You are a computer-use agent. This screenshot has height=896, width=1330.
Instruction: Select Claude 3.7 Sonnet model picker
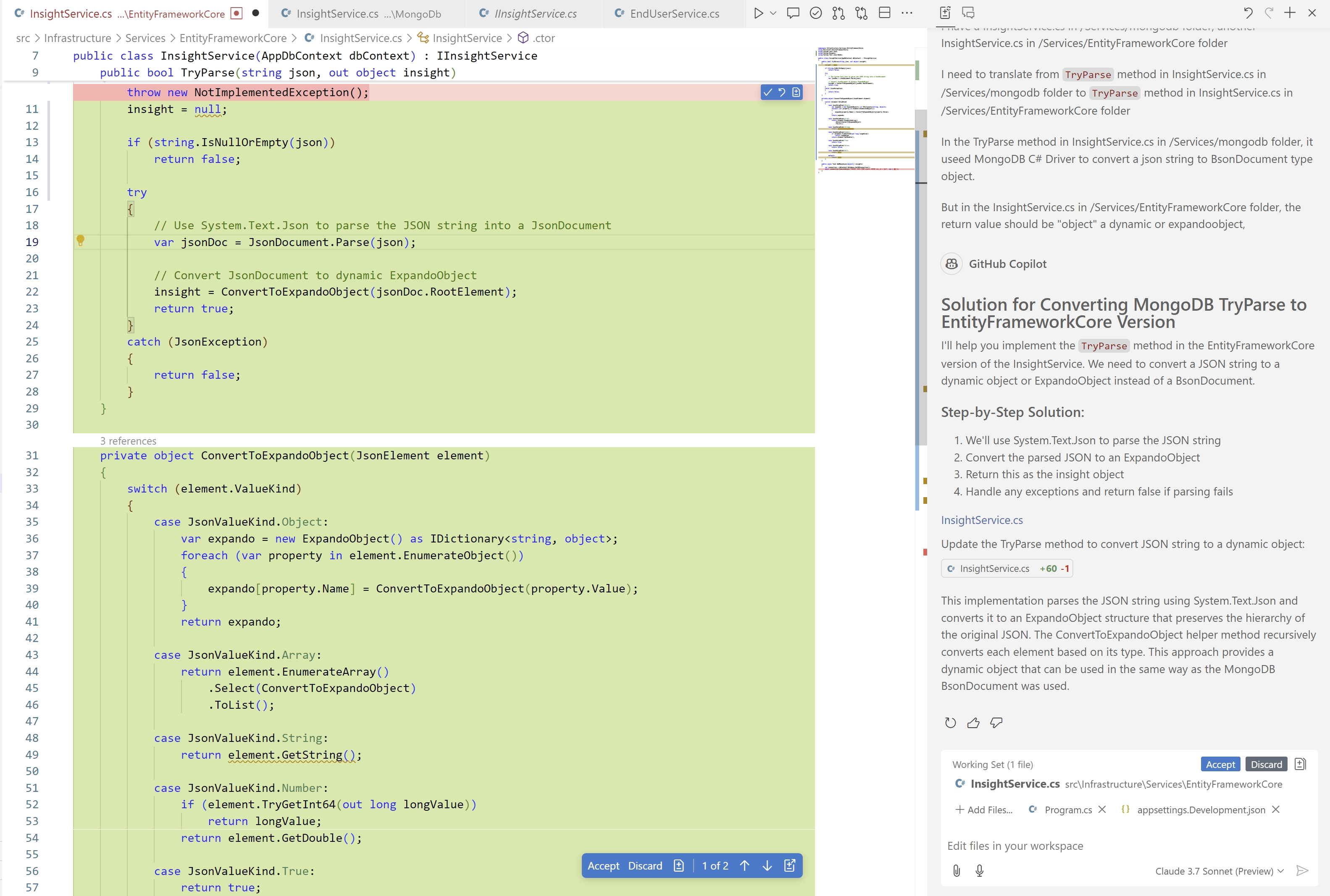(1219, 871)
